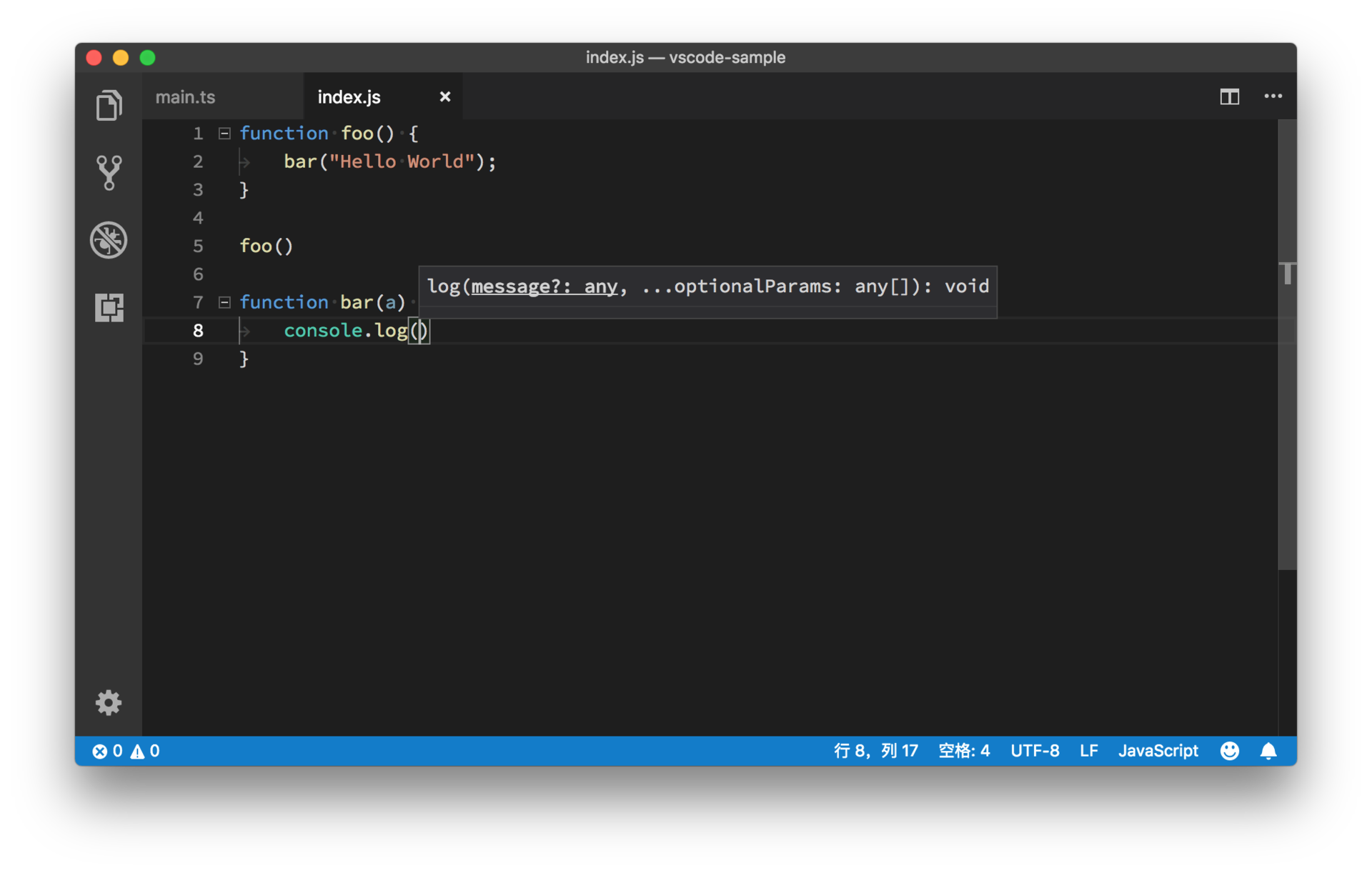The image size is (1372, 873).
Task: Collapse the foo function fold marker
Action: (x=224, y=134)
